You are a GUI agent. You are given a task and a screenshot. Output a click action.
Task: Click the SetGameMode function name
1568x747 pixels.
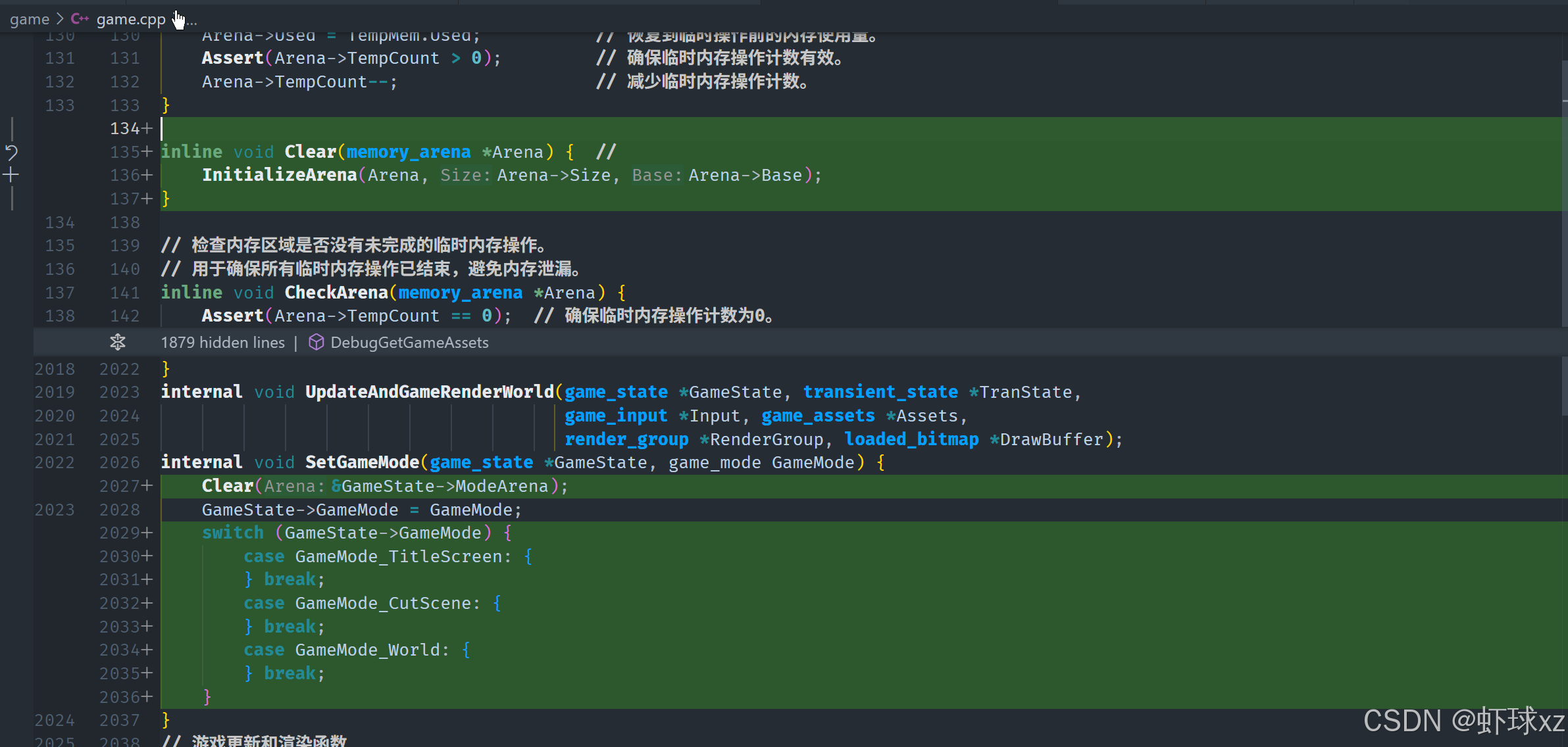pos(362,462)
